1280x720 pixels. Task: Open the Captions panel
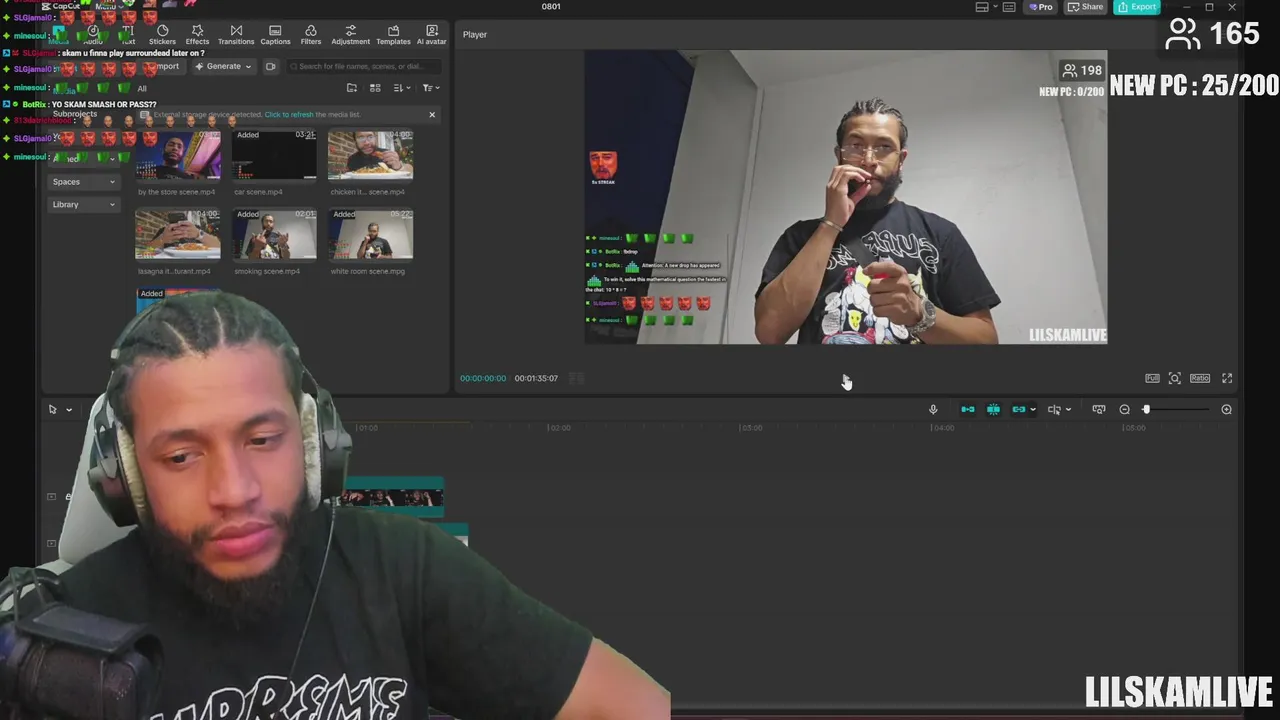pyautogui.click(x=275, y=35)
